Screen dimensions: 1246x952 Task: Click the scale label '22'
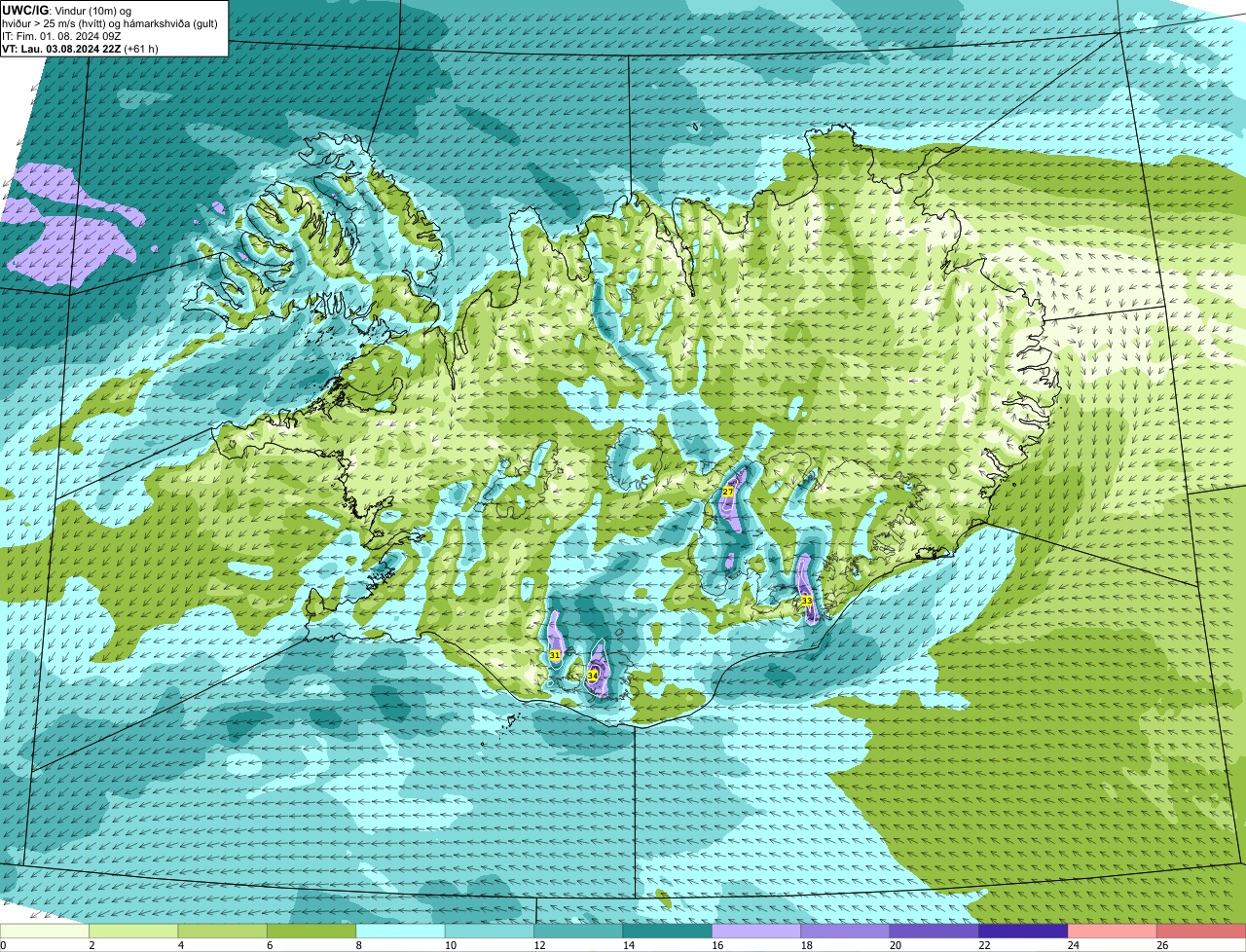coord(982,945)
